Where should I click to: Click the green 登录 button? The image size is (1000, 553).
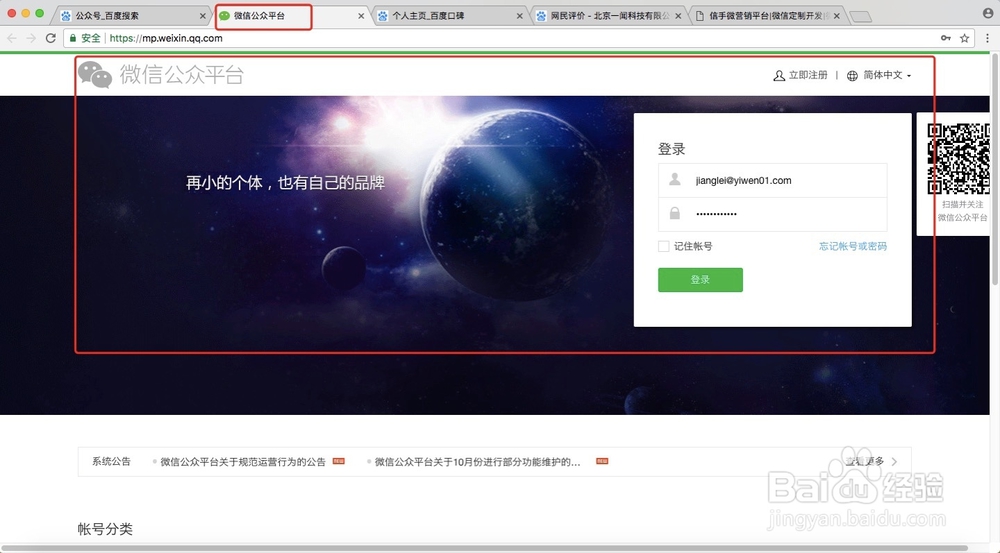pyautogui.click(x=700, y=280)
